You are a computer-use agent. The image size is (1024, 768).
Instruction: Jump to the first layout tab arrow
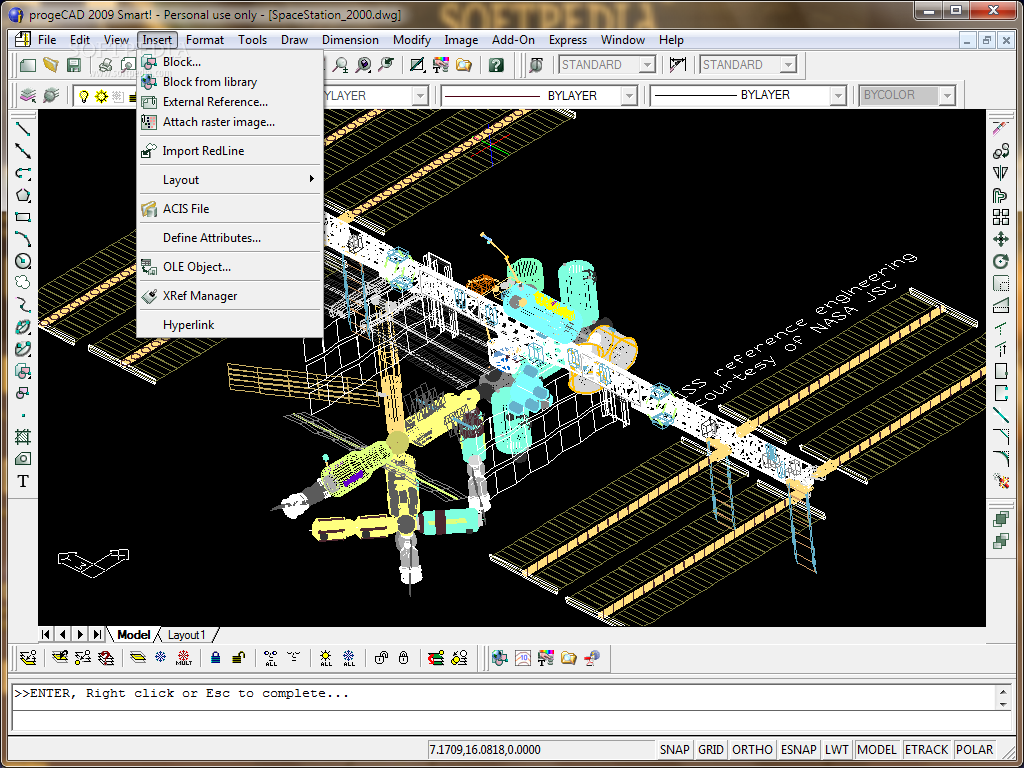click(x=45, y=634)
